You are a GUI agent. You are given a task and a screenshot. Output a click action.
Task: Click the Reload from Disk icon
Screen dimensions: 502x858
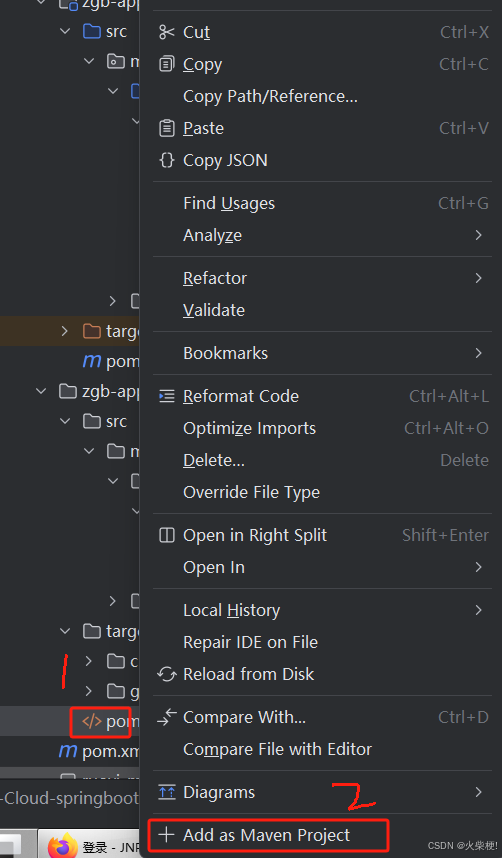(x=166, y=674)
